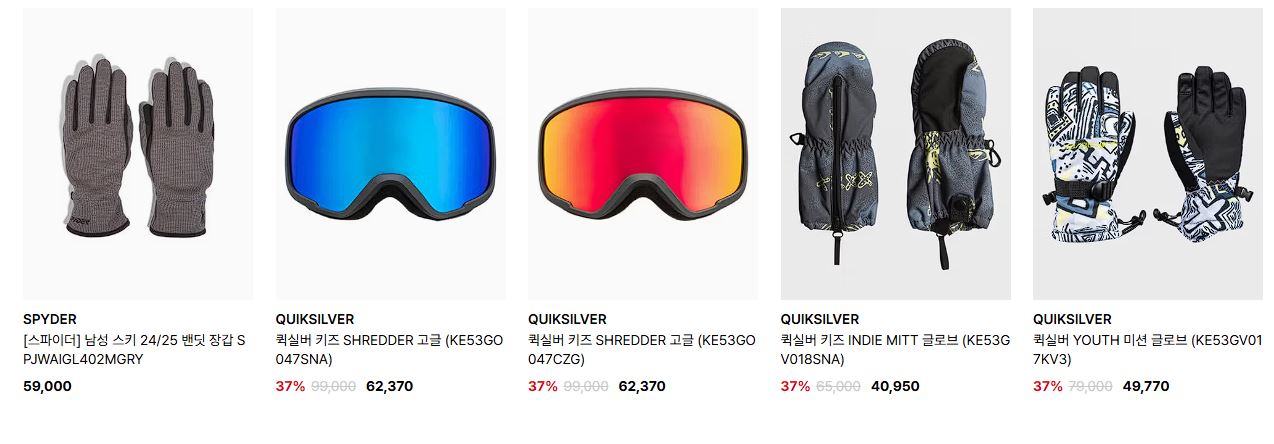Image resolution: width=1274 pixels, height=444 pixels.
Task: Open the blue-lens Shredder goggle image
Action: 390,154
